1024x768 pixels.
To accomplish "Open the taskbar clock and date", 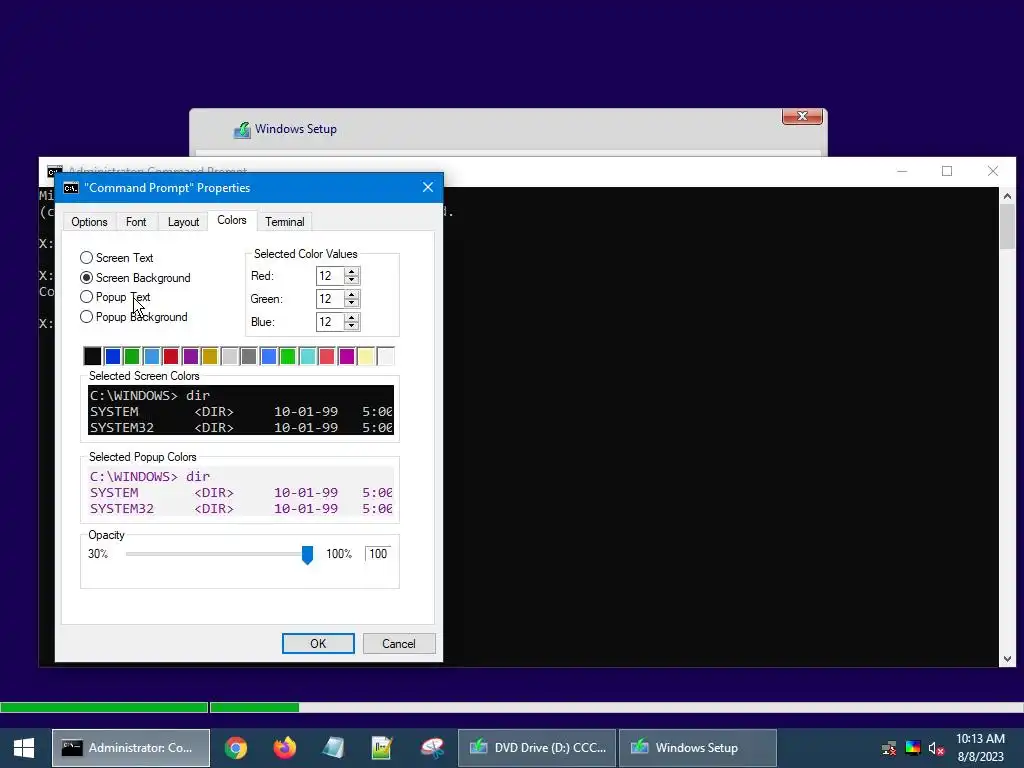I will point(980,748).
